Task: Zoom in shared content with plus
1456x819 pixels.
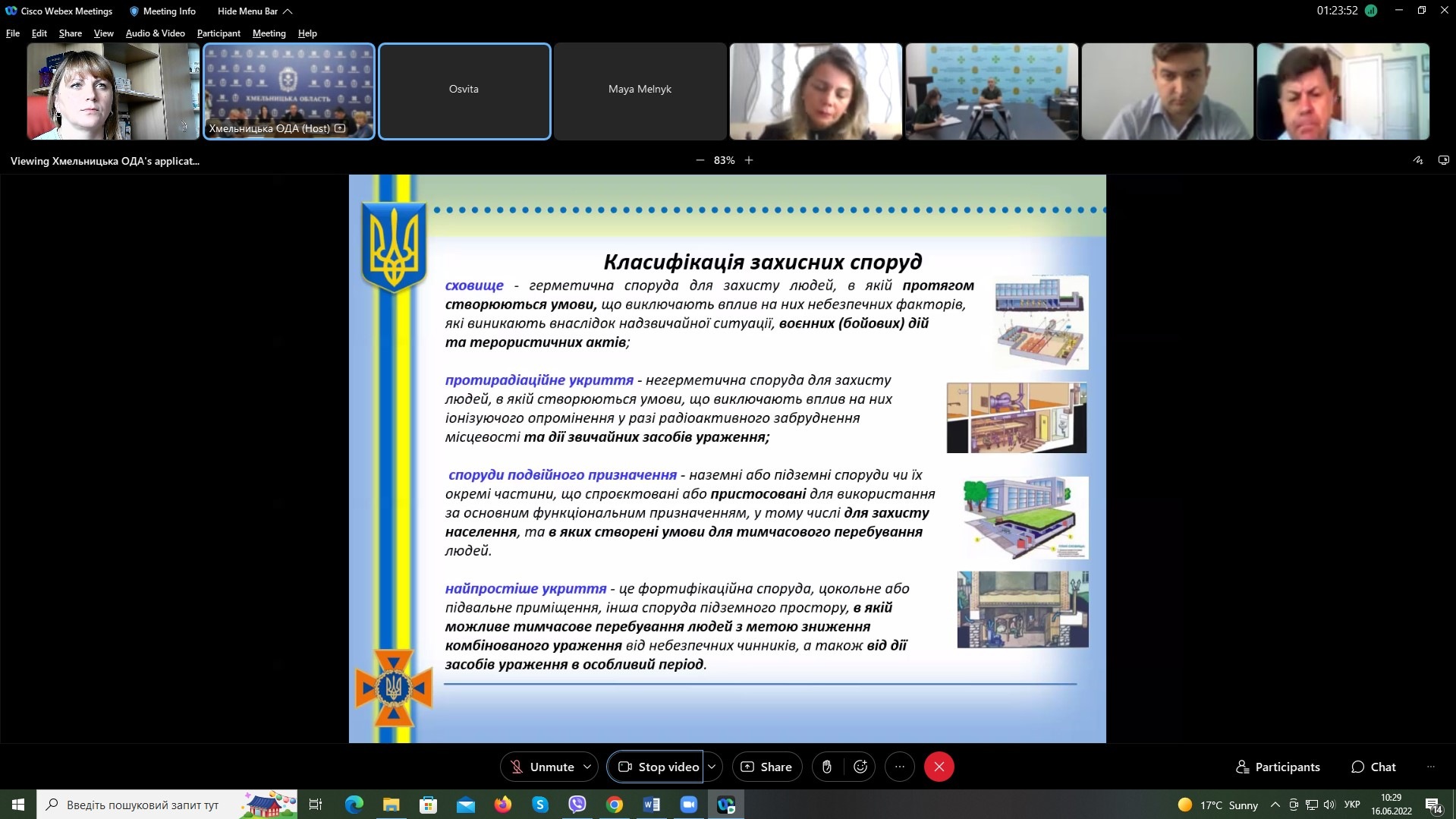Action: 749,160
